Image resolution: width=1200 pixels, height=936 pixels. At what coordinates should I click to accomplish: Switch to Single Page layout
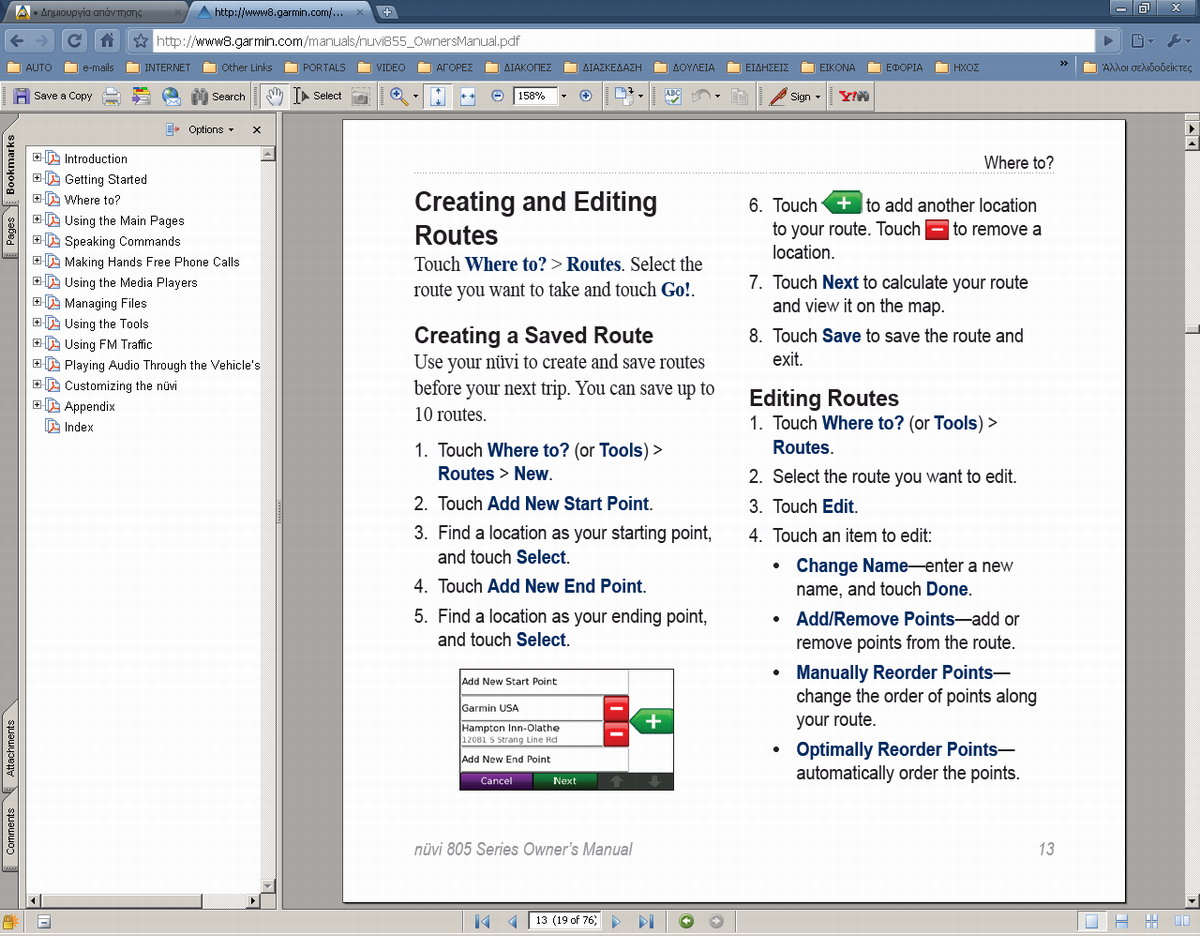1092,921
